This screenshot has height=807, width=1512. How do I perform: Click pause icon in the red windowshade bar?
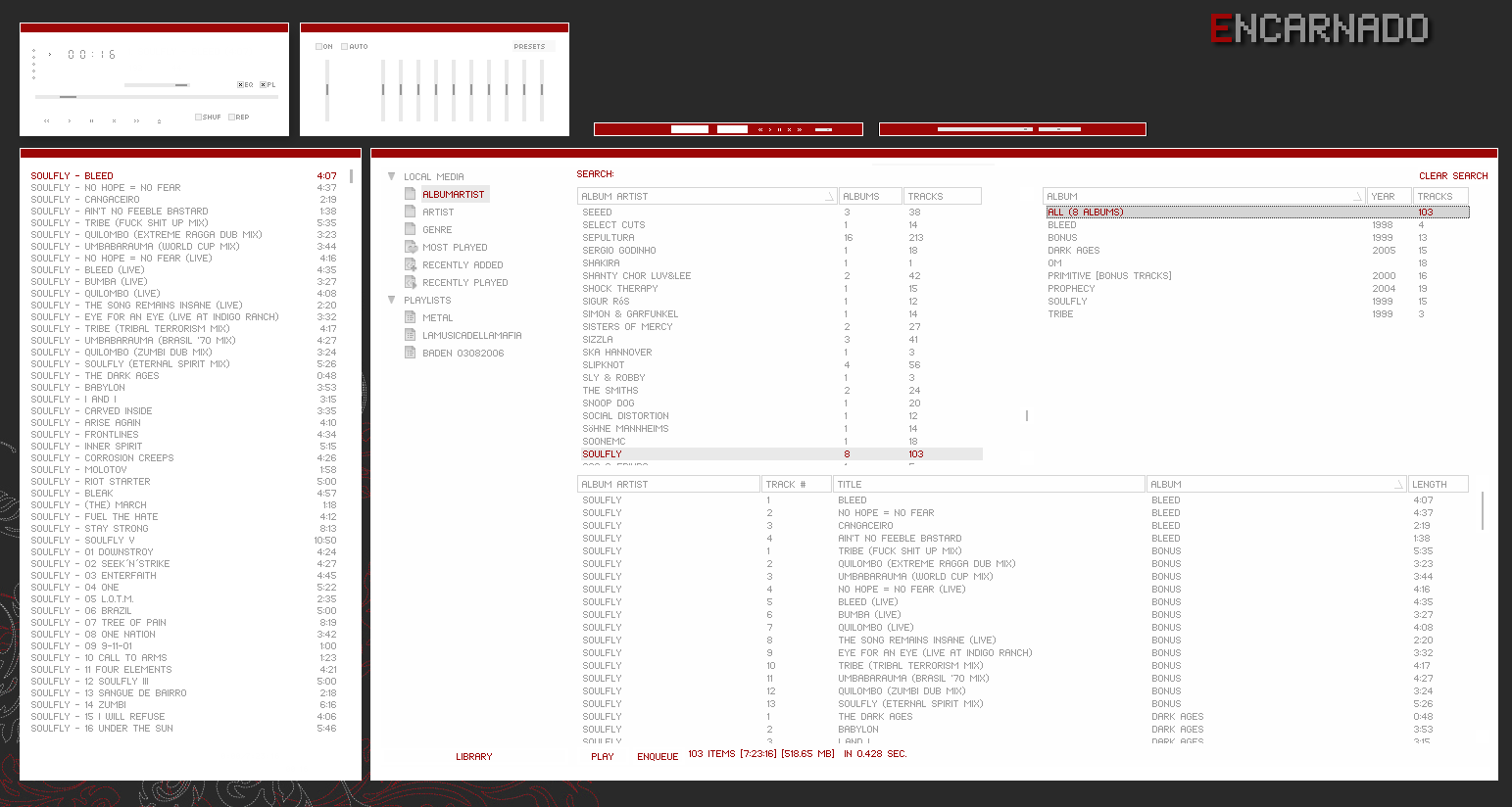tap(779, 129)
